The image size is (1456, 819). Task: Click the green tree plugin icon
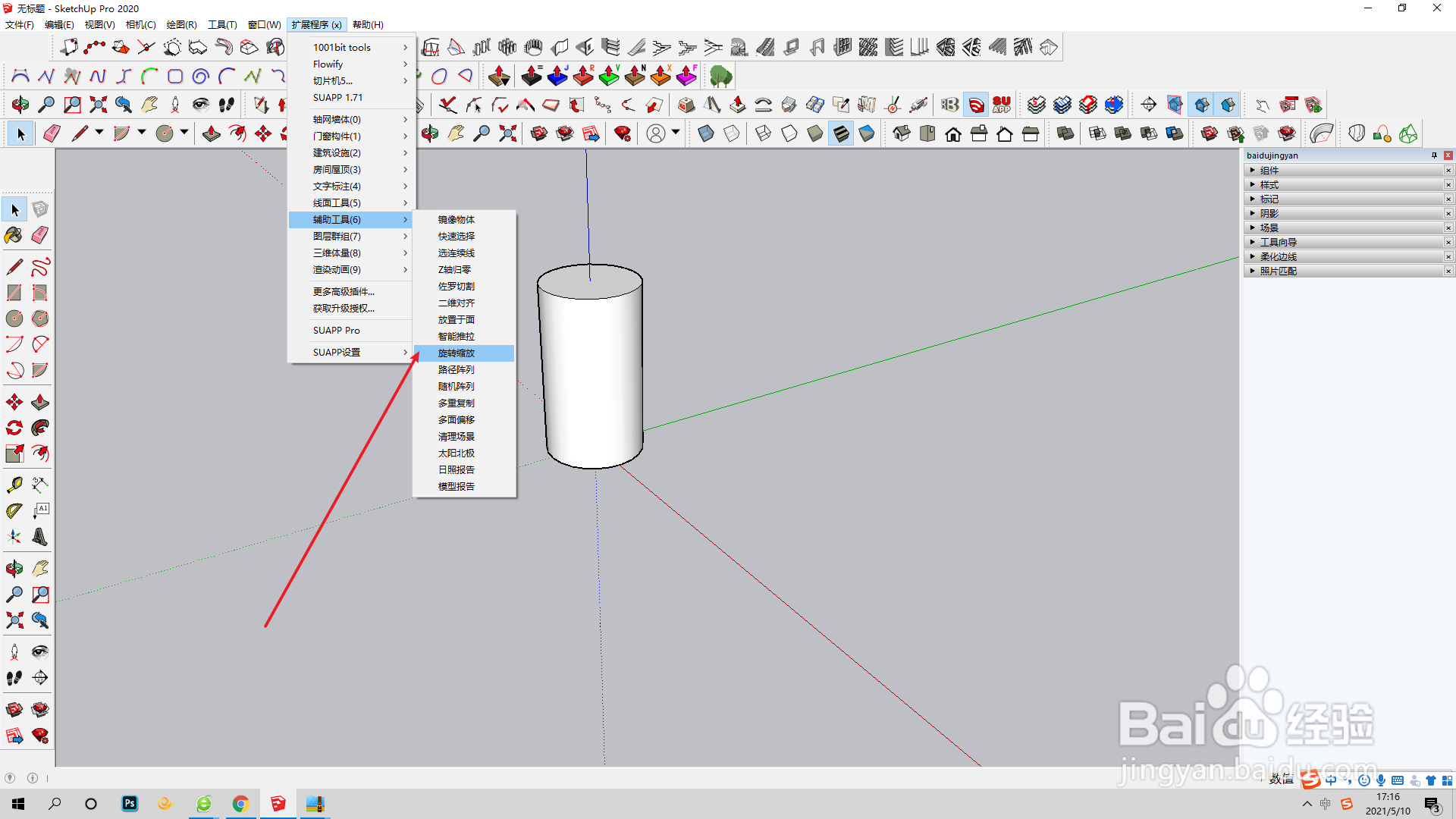(720, 76)
